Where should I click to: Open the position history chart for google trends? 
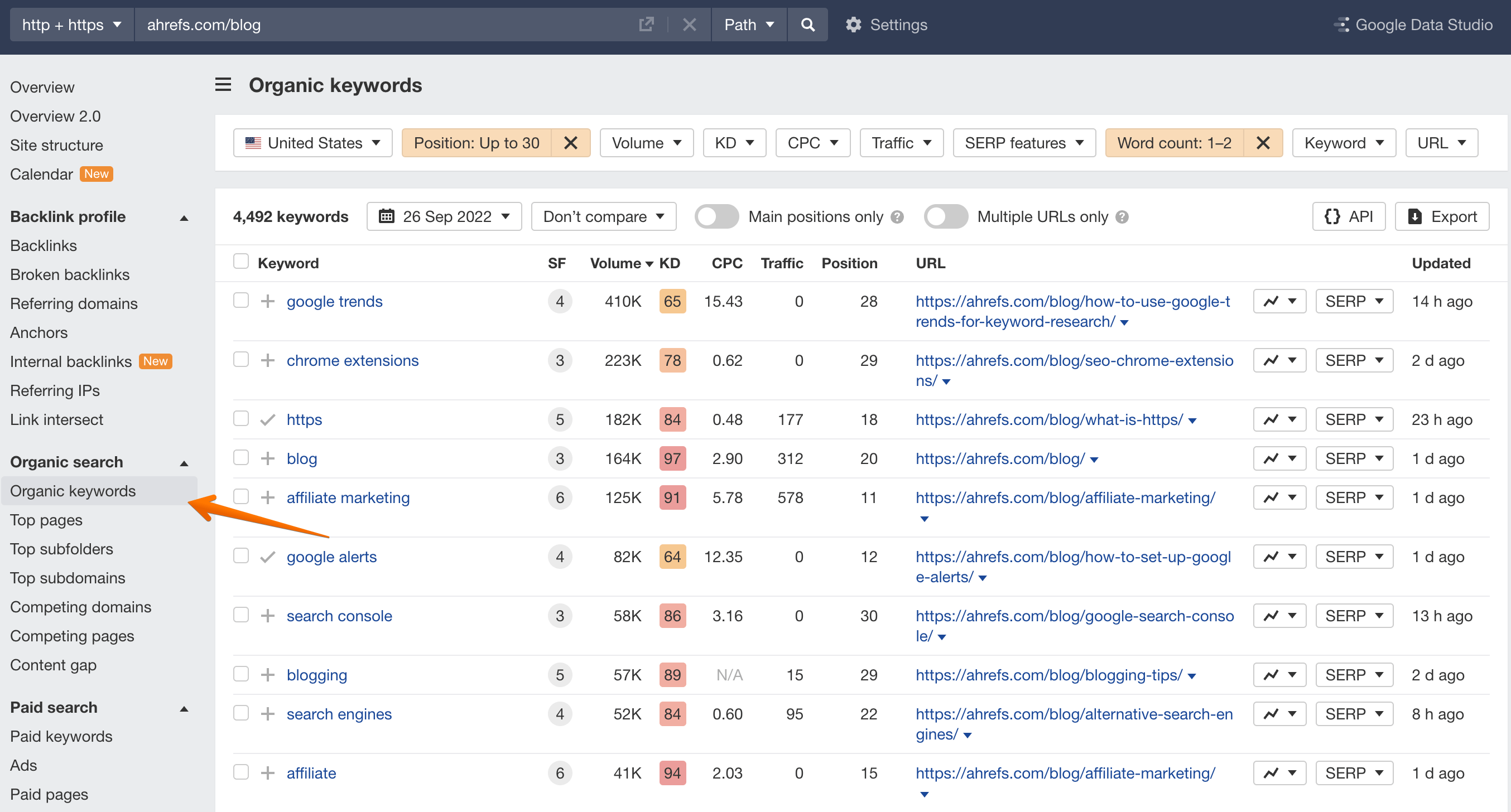[x=1272, y=301]
